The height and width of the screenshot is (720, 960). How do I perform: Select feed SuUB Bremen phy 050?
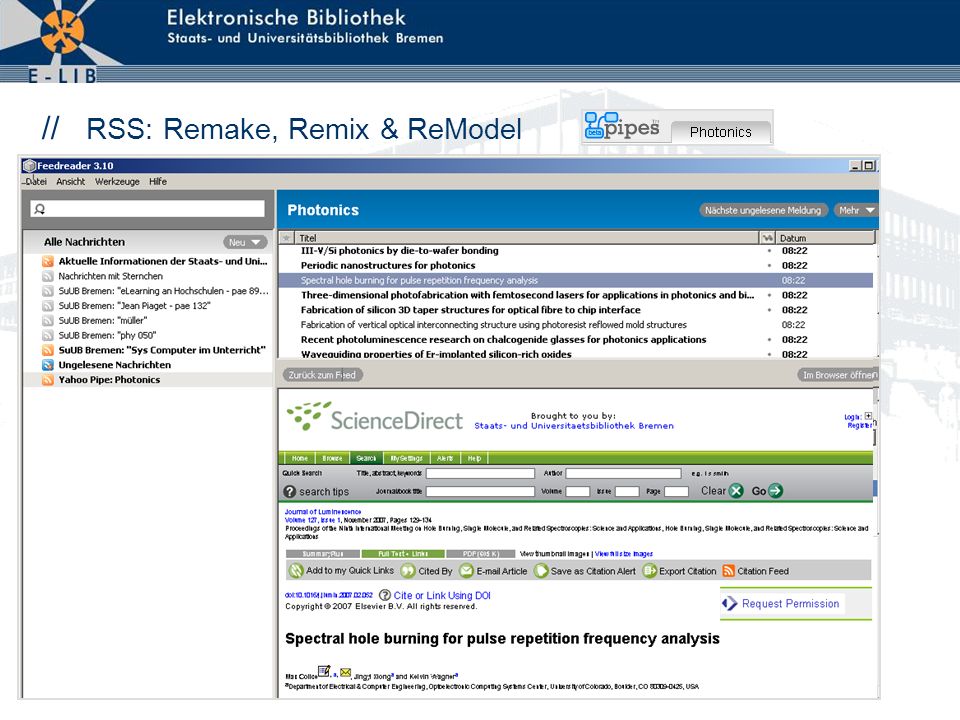click(x=107, y=335)
